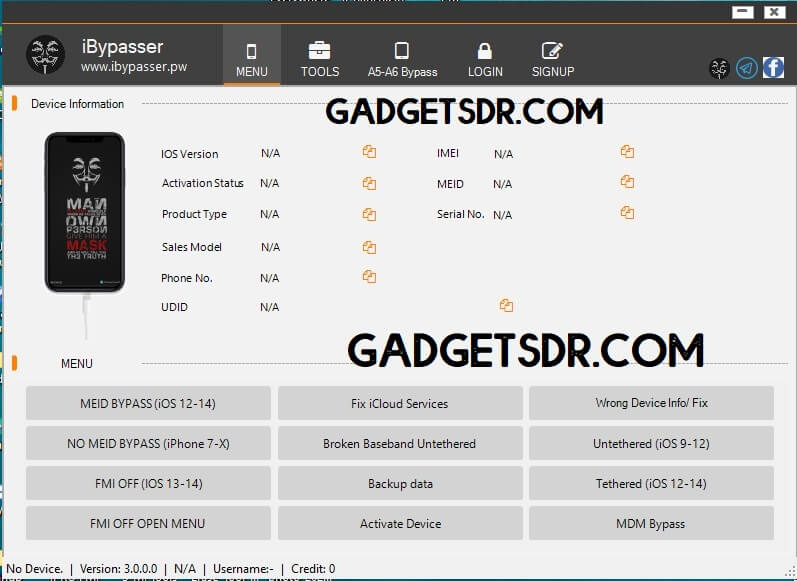Copy the iOS Version value
The width and height of the screenshot is (797, 581).
tap(369, 152)
